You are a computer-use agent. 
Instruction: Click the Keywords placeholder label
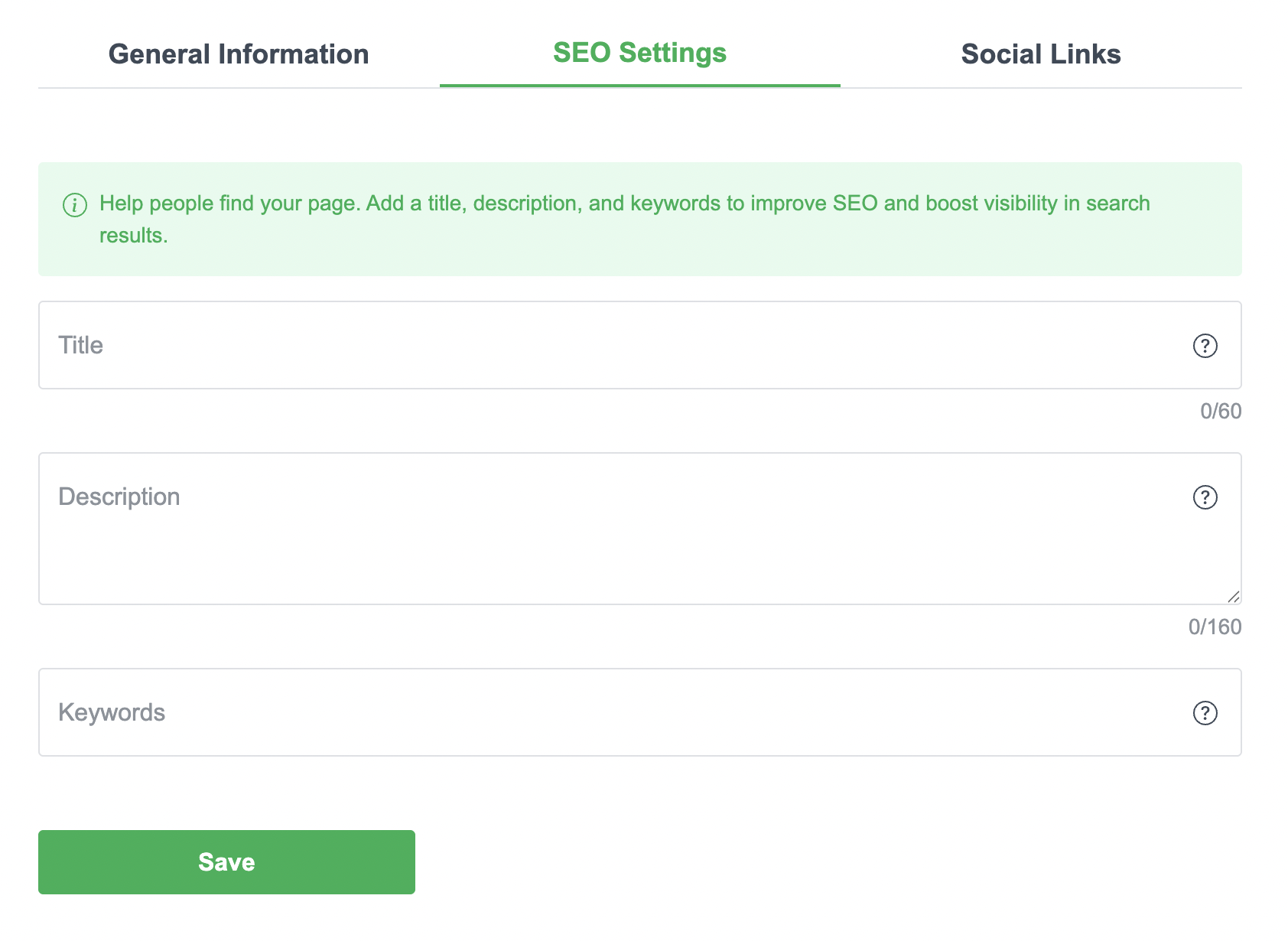pyautogui.click(x=112, y=712)
